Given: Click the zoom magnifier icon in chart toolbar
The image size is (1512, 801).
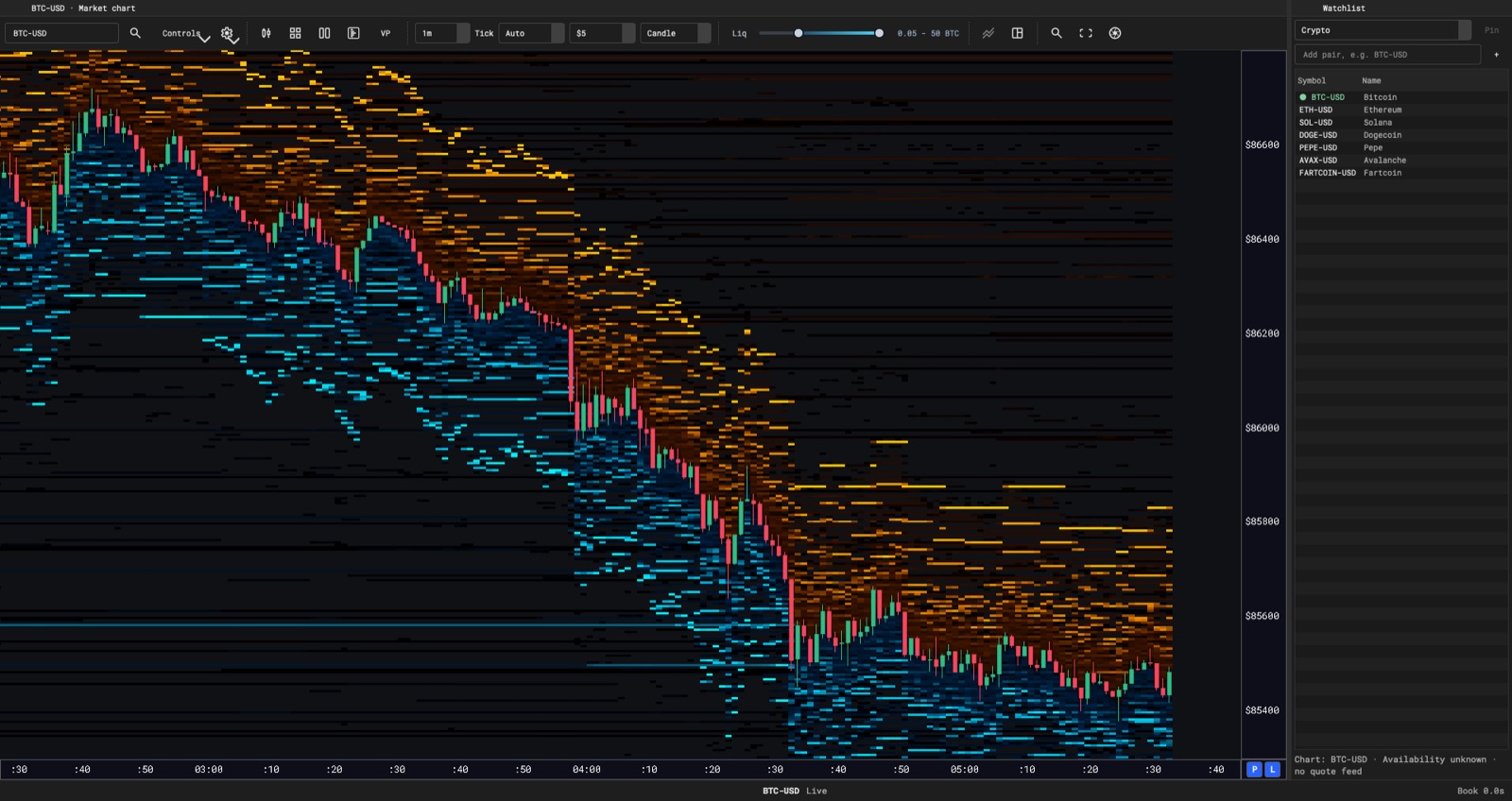Looking at the screenshot, I should (1057, 33).
